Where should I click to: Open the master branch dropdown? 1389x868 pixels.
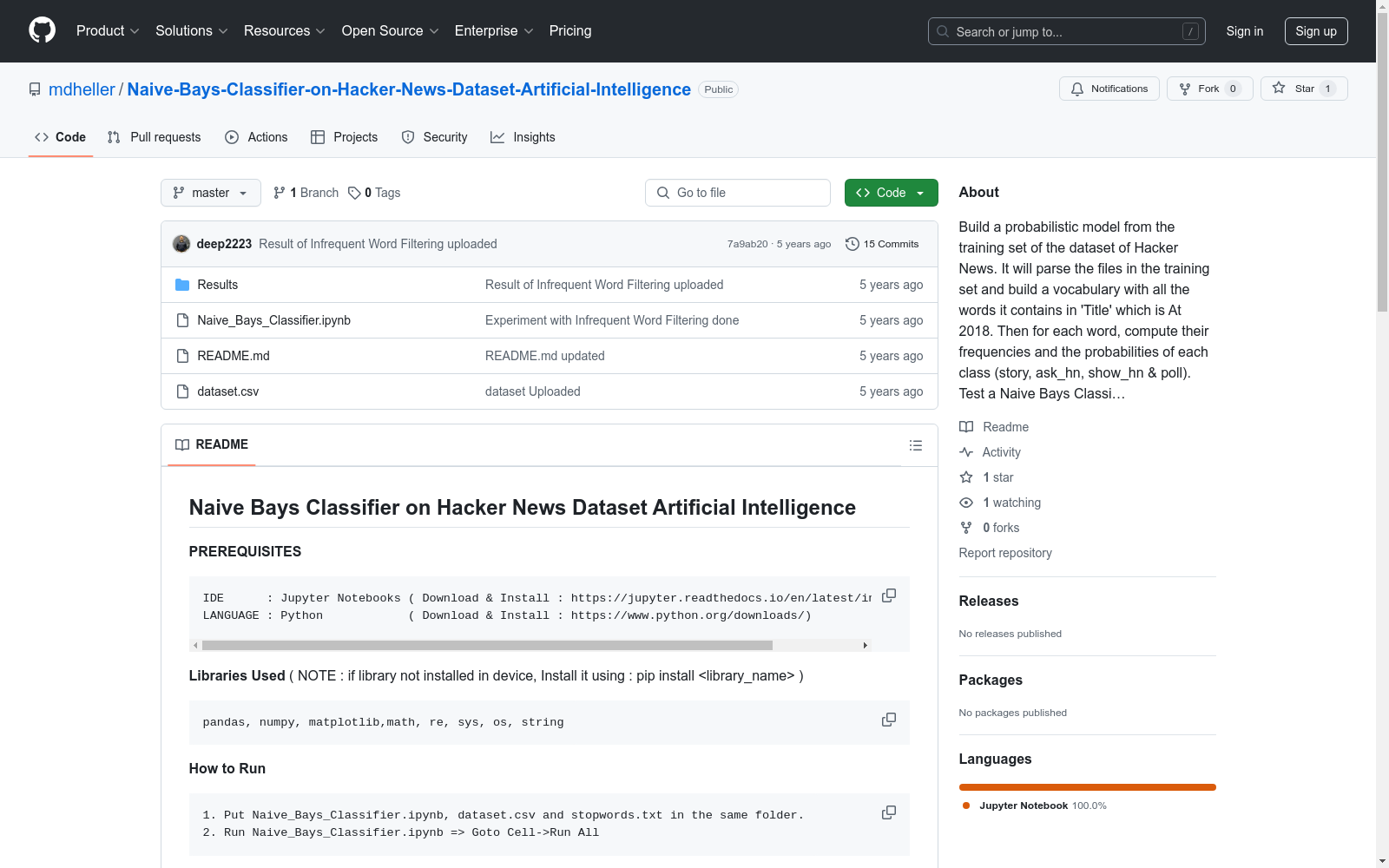pyautogui.click(x=211, y=193)
